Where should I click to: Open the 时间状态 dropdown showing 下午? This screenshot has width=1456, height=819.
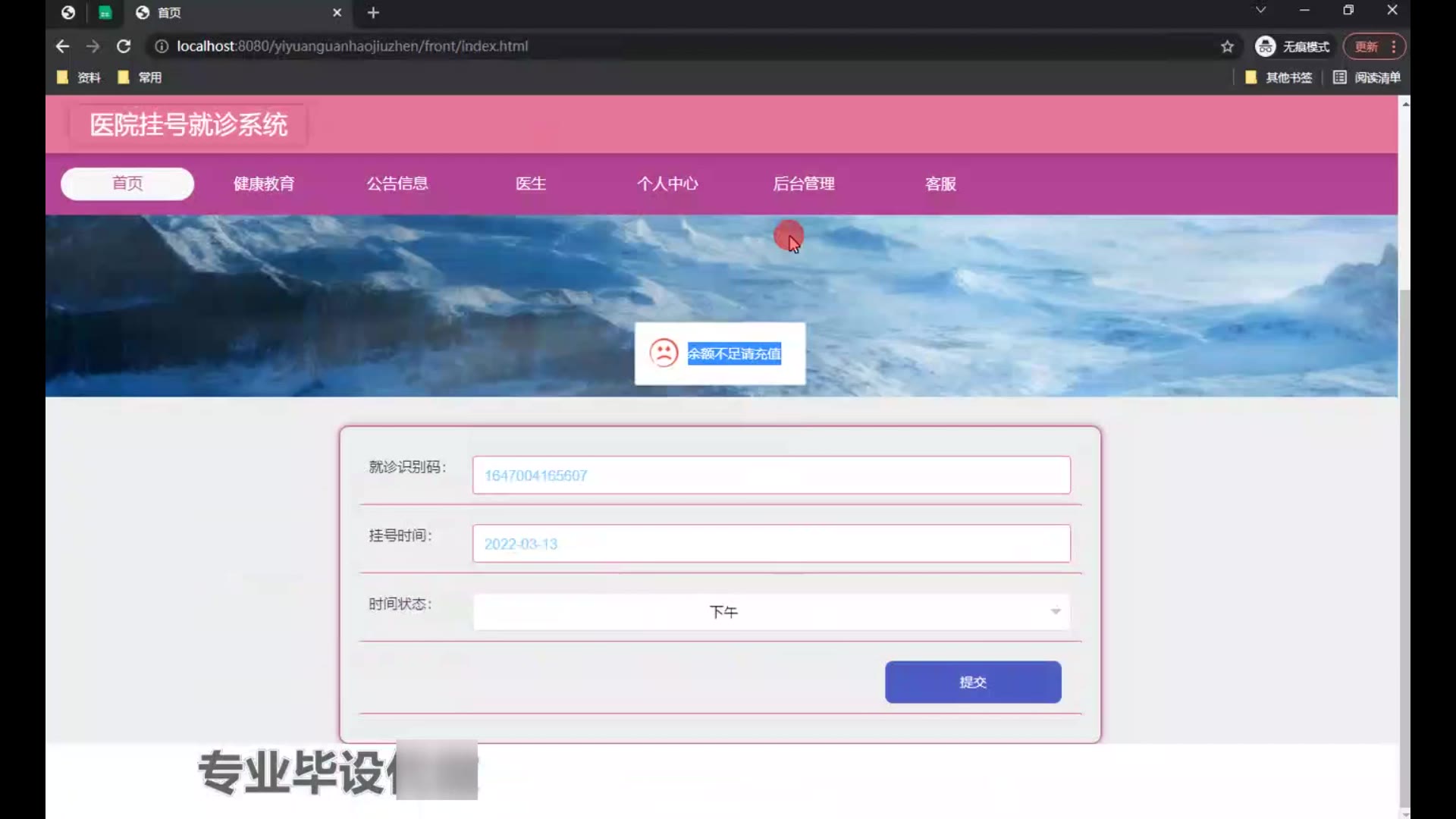pos(771,612)
